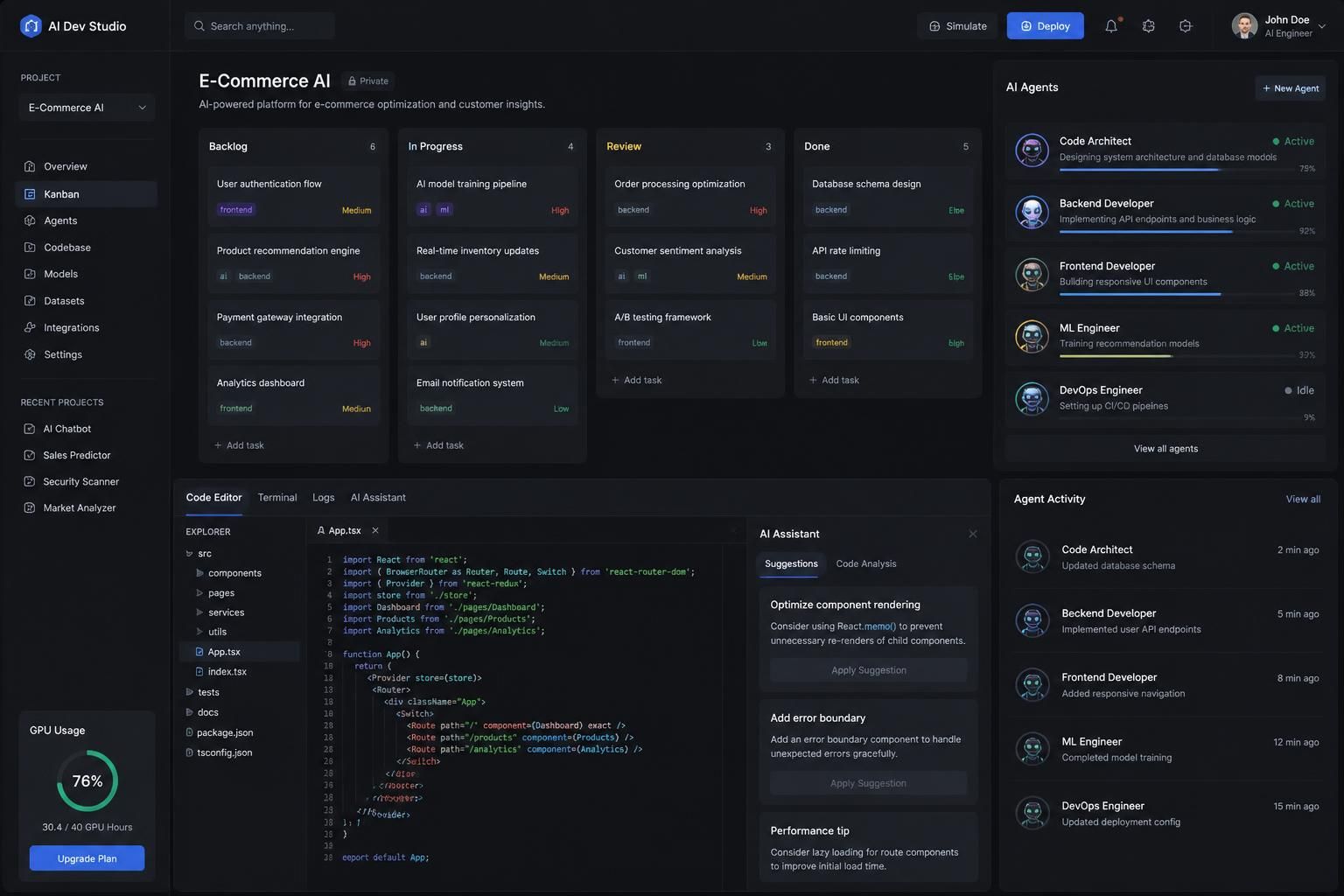1344x896 pixels.
Task: Click the Integrations sidebar icon
Action: point(30,327)
